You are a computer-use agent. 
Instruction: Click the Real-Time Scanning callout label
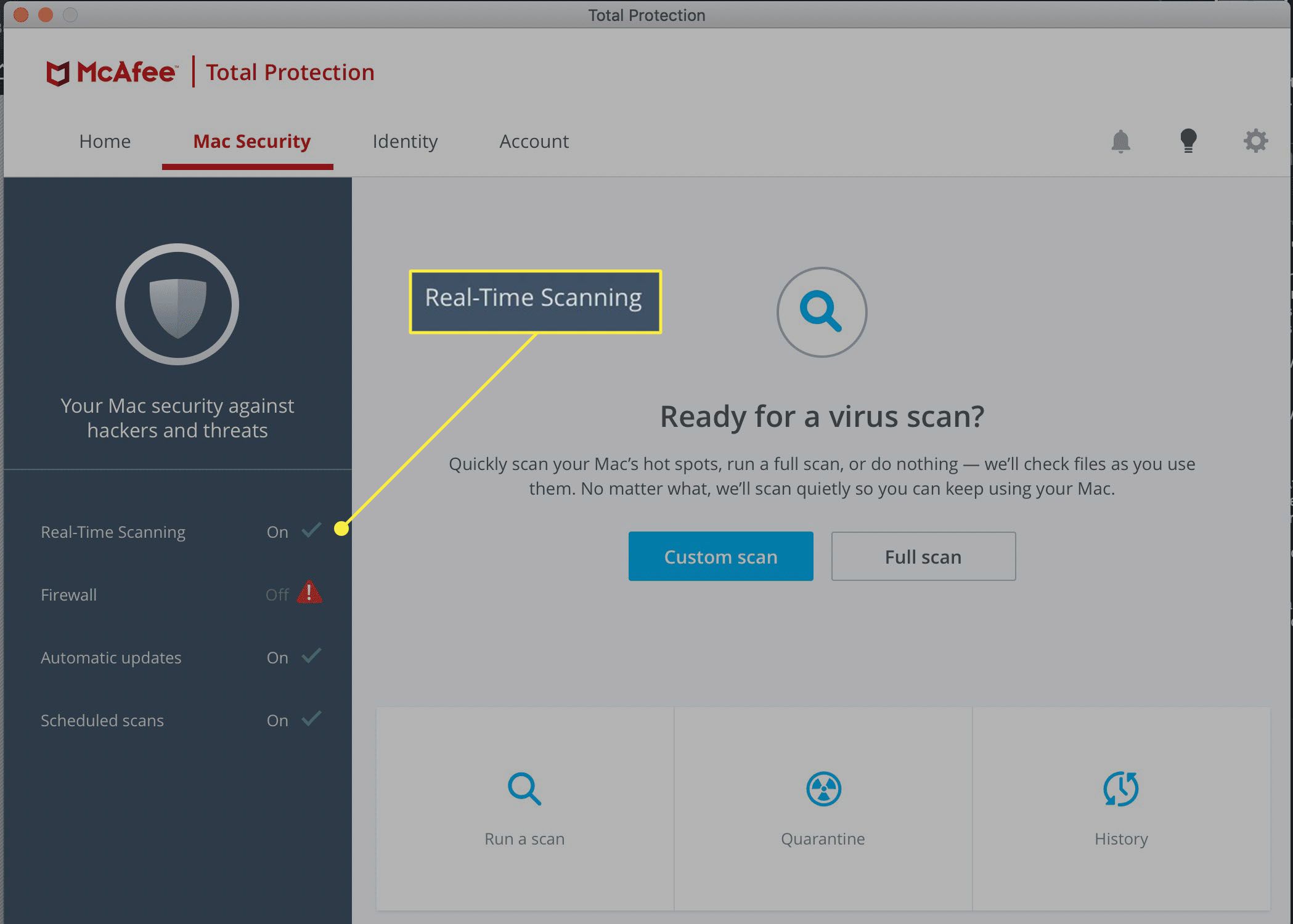tap(534, 301)
